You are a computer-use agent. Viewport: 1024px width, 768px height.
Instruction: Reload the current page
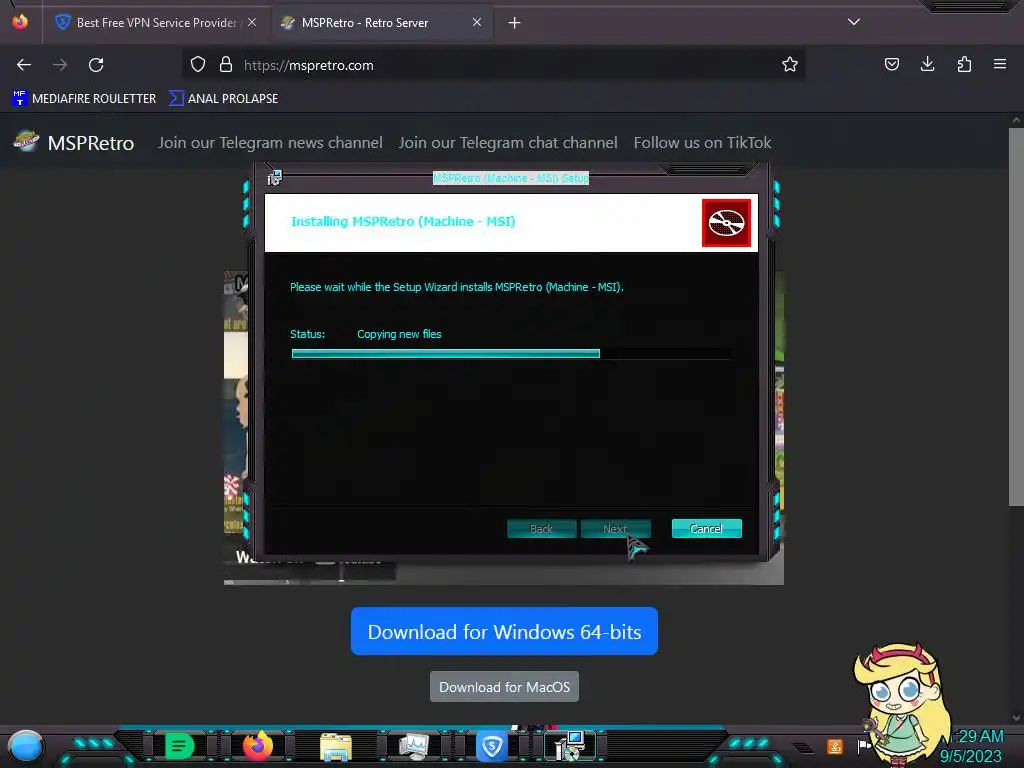96,65
